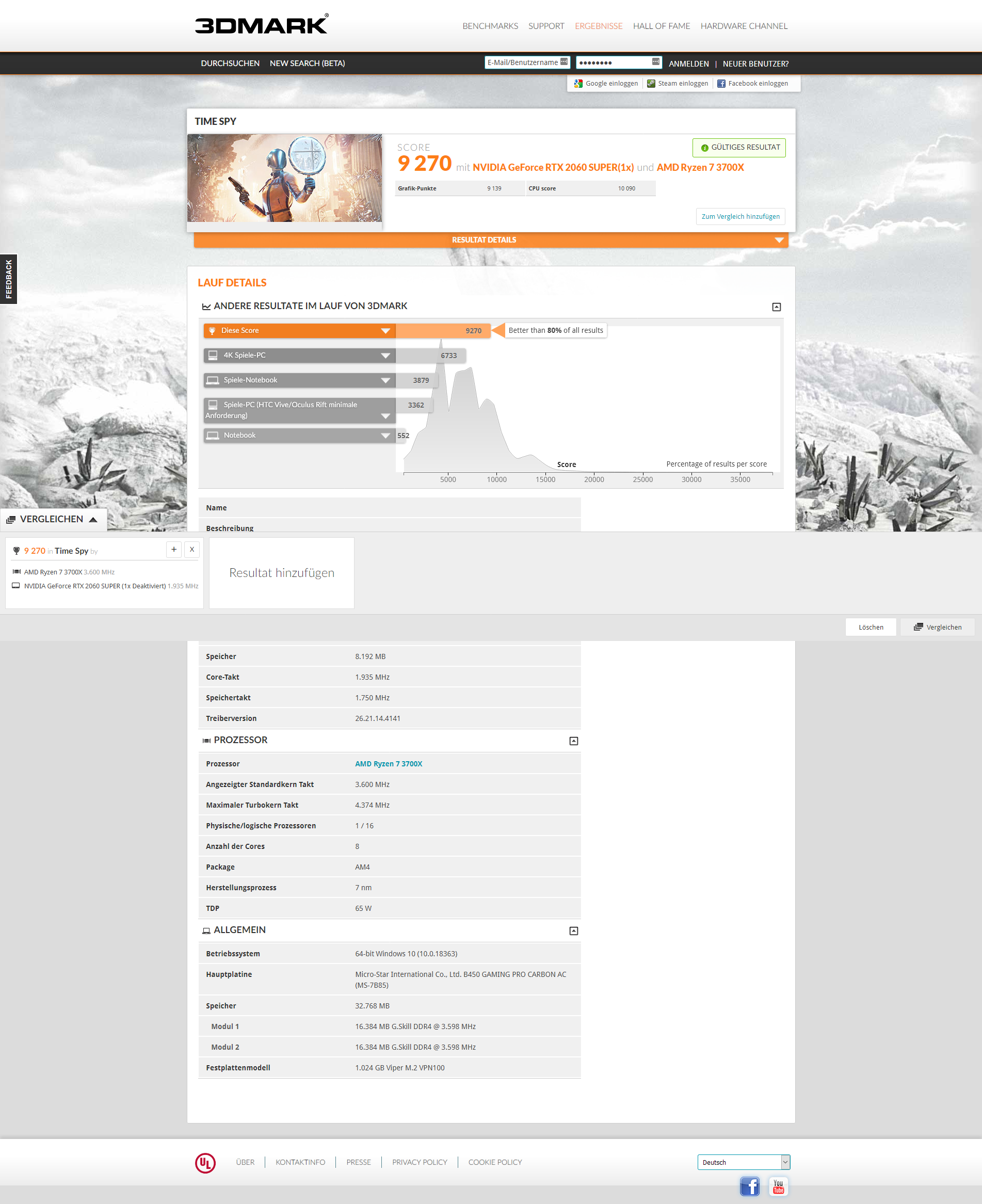The width and height of the screenshot is (982, 1204).
Task: Open New Search (Beta)
Action: [307, 63]
